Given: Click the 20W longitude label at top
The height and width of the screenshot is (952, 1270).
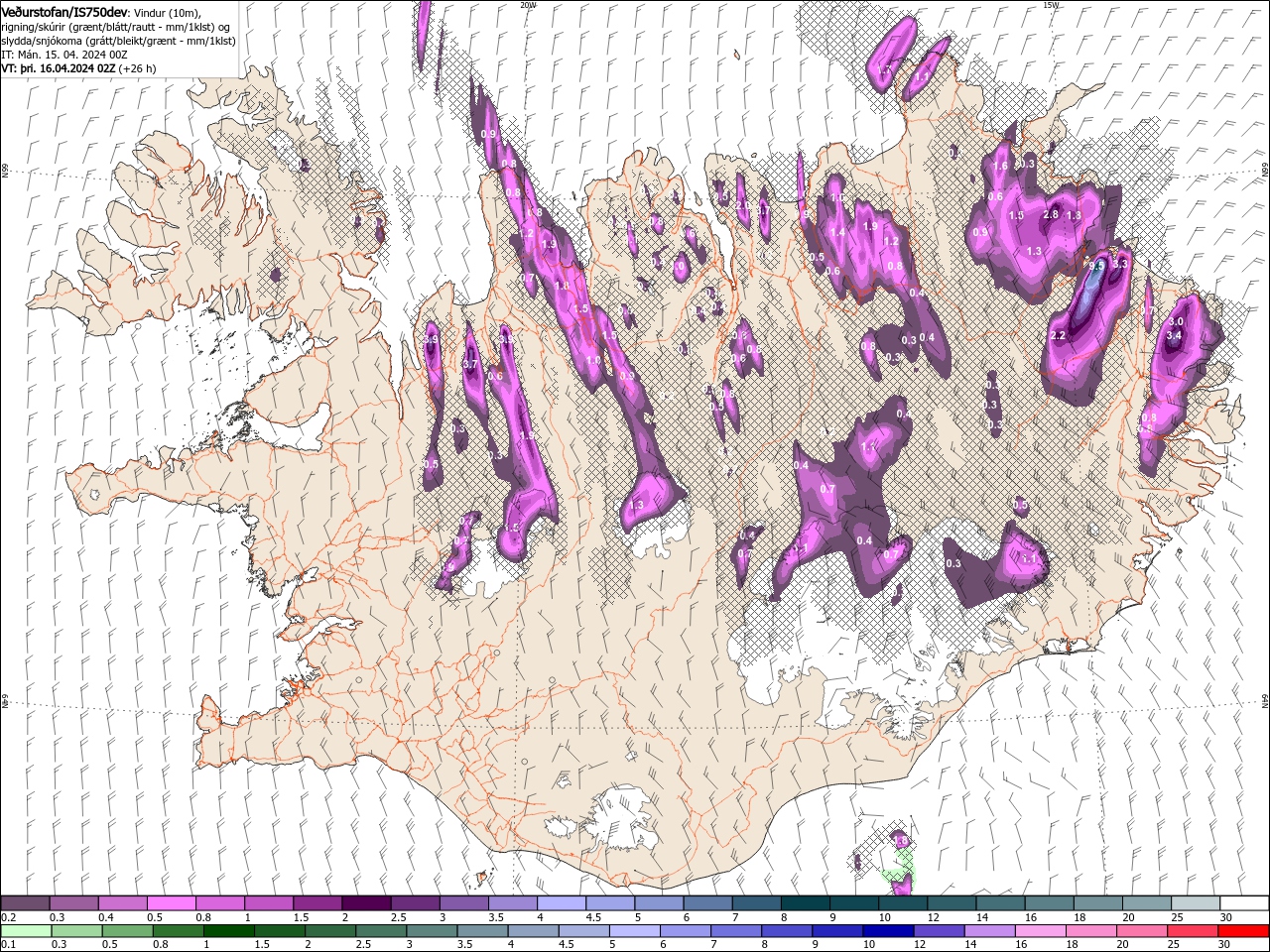Looking at the screenshot, I should [x=528, y=5].
